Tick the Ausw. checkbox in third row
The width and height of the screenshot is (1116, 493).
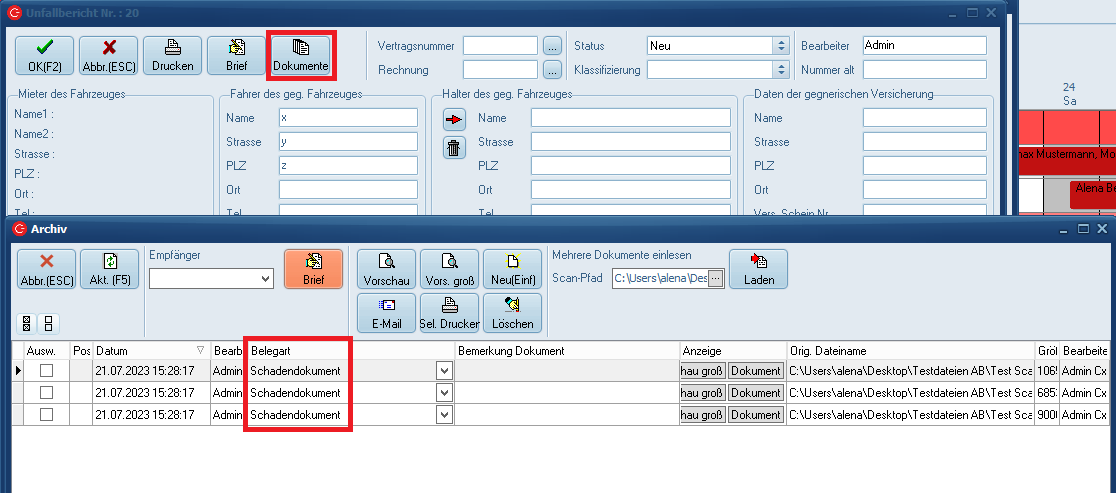46,415
